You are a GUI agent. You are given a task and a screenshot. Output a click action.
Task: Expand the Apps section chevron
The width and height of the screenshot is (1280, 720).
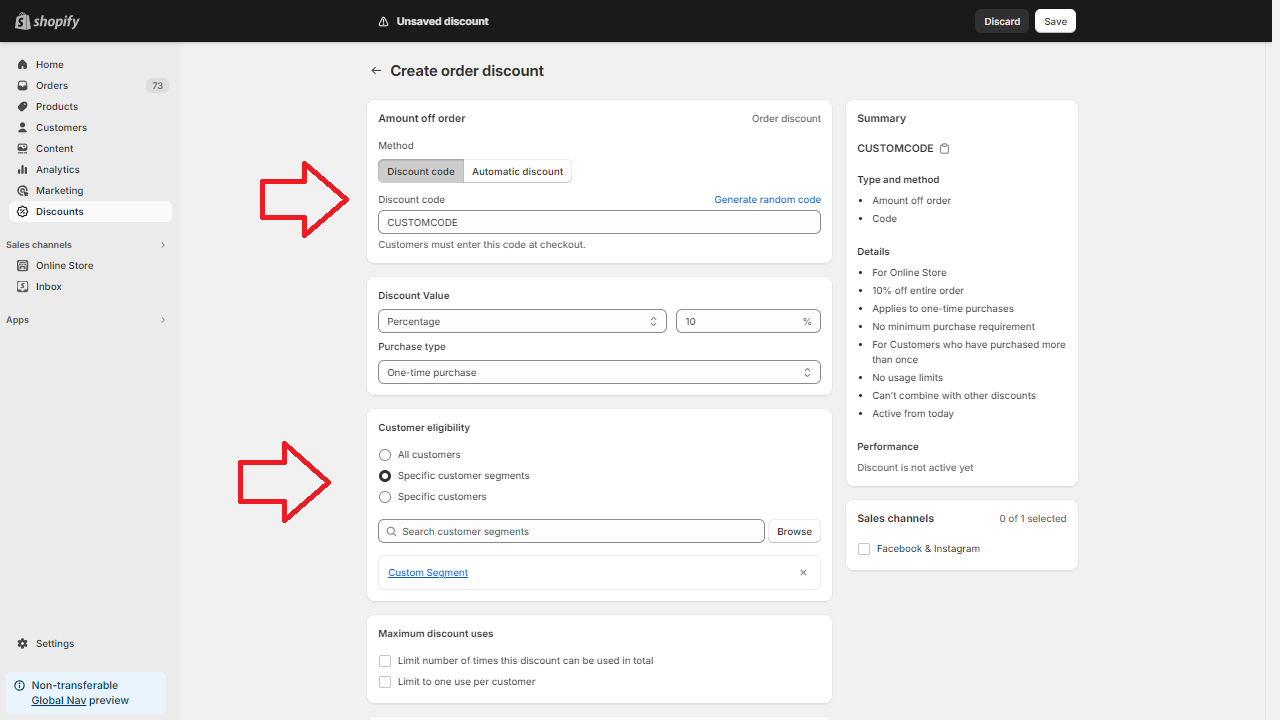pyautogui.click(x=163, y=320)
